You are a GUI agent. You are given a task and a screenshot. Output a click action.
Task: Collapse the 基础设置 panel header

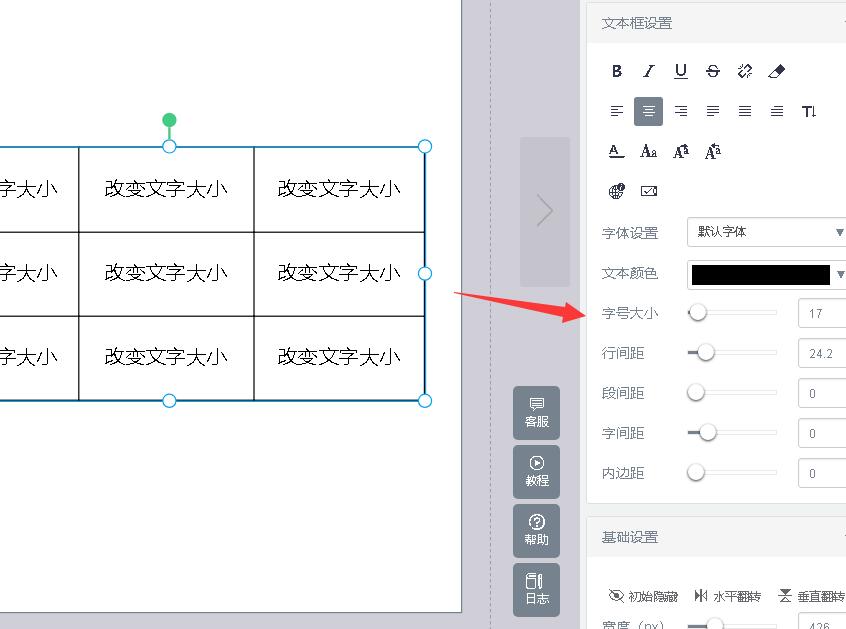click(716, 537)
